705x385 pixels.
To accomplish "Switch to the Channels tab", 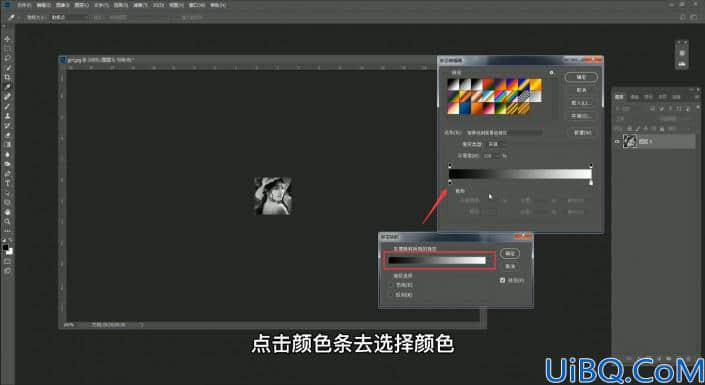I will [x=634, y=97].
